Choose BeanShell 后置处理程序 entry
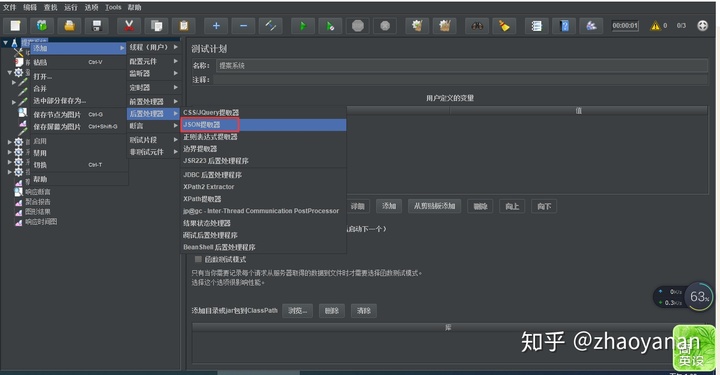This screenshot has height=375, width=720. 263,247
